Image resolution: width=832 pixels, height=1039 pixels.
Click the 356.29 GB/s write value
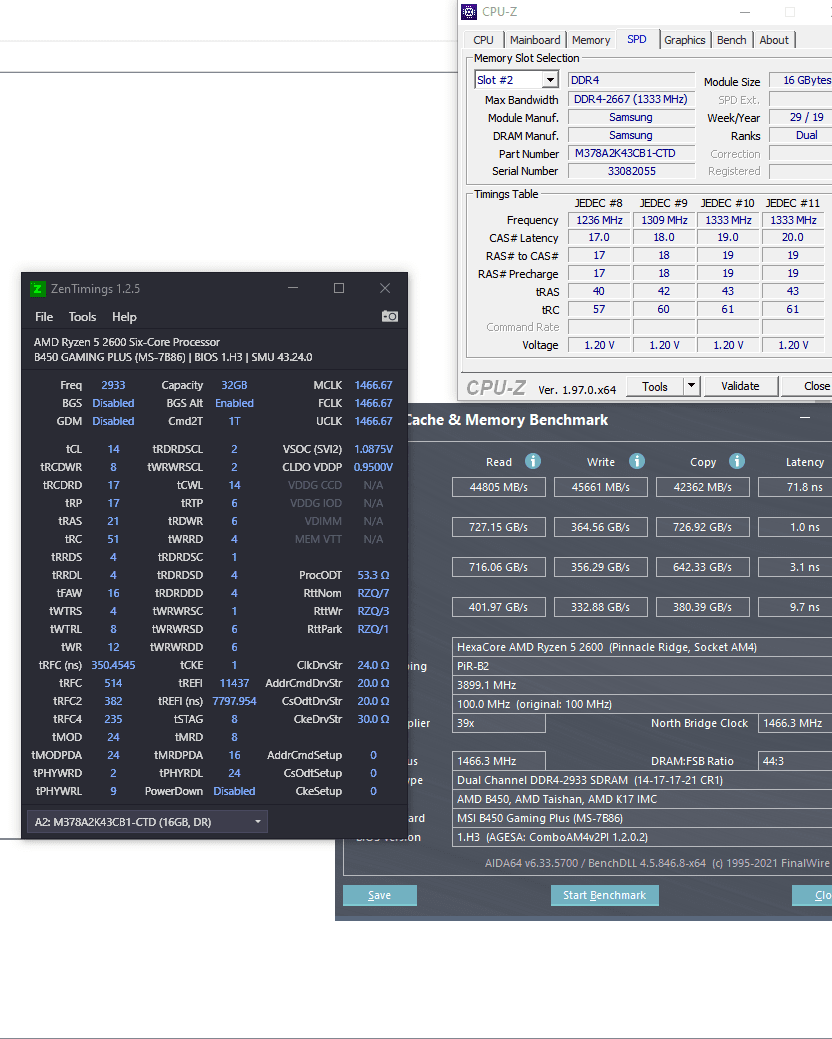601,567
